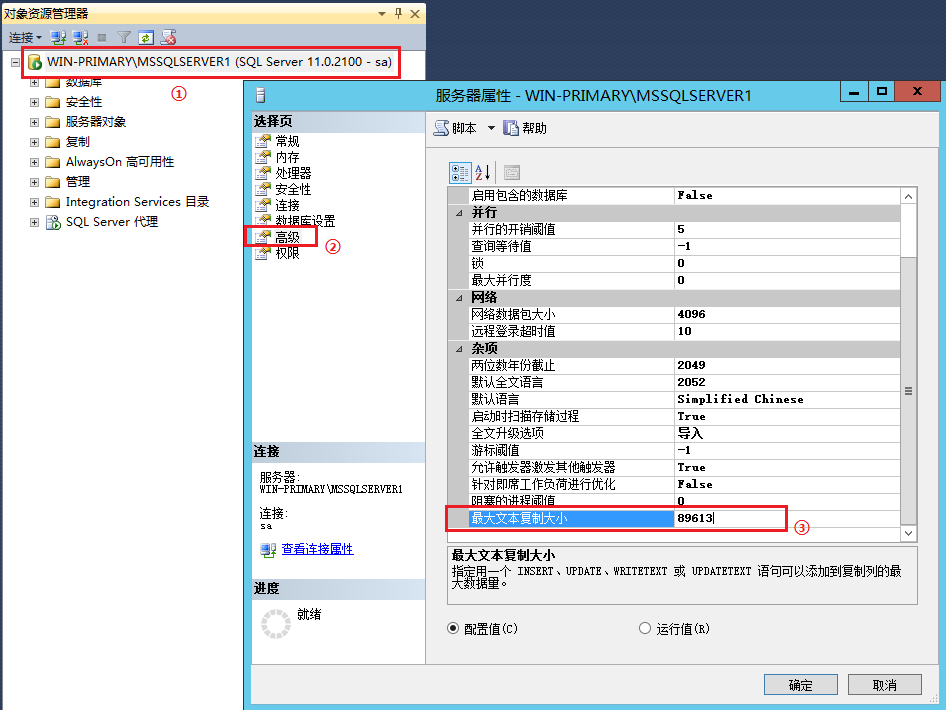The image size is (946, 710).
Task: Select the Filter icon in Object Explorer
Action: click(124, 35)
